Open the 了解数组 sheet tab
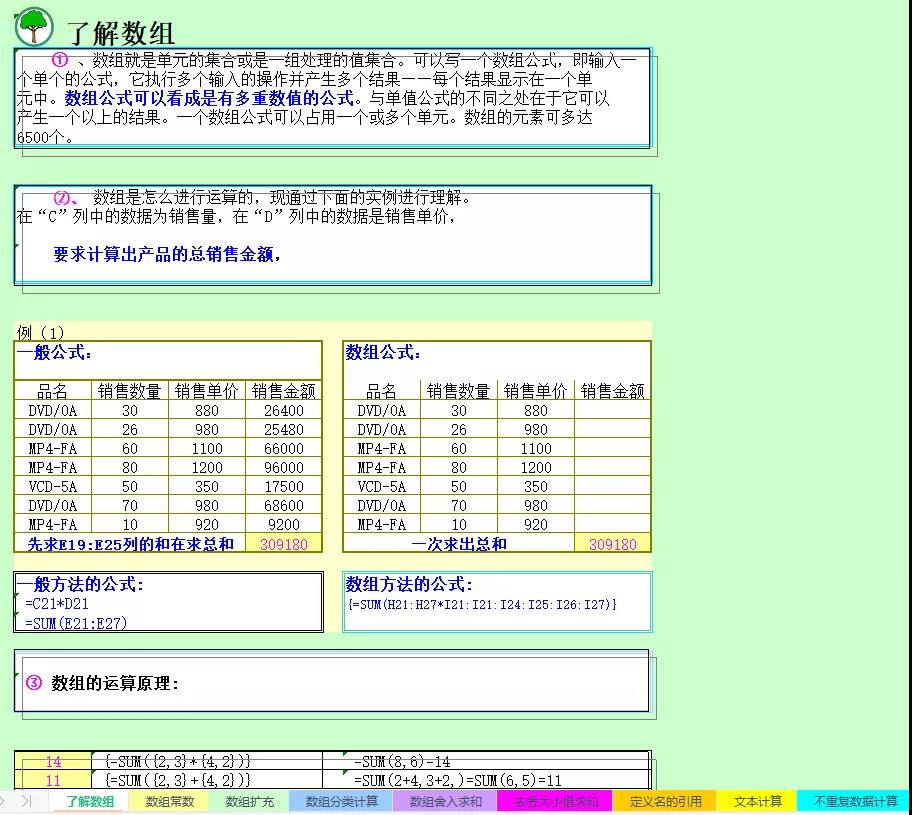The image size is (912, 815). (90, 801)
